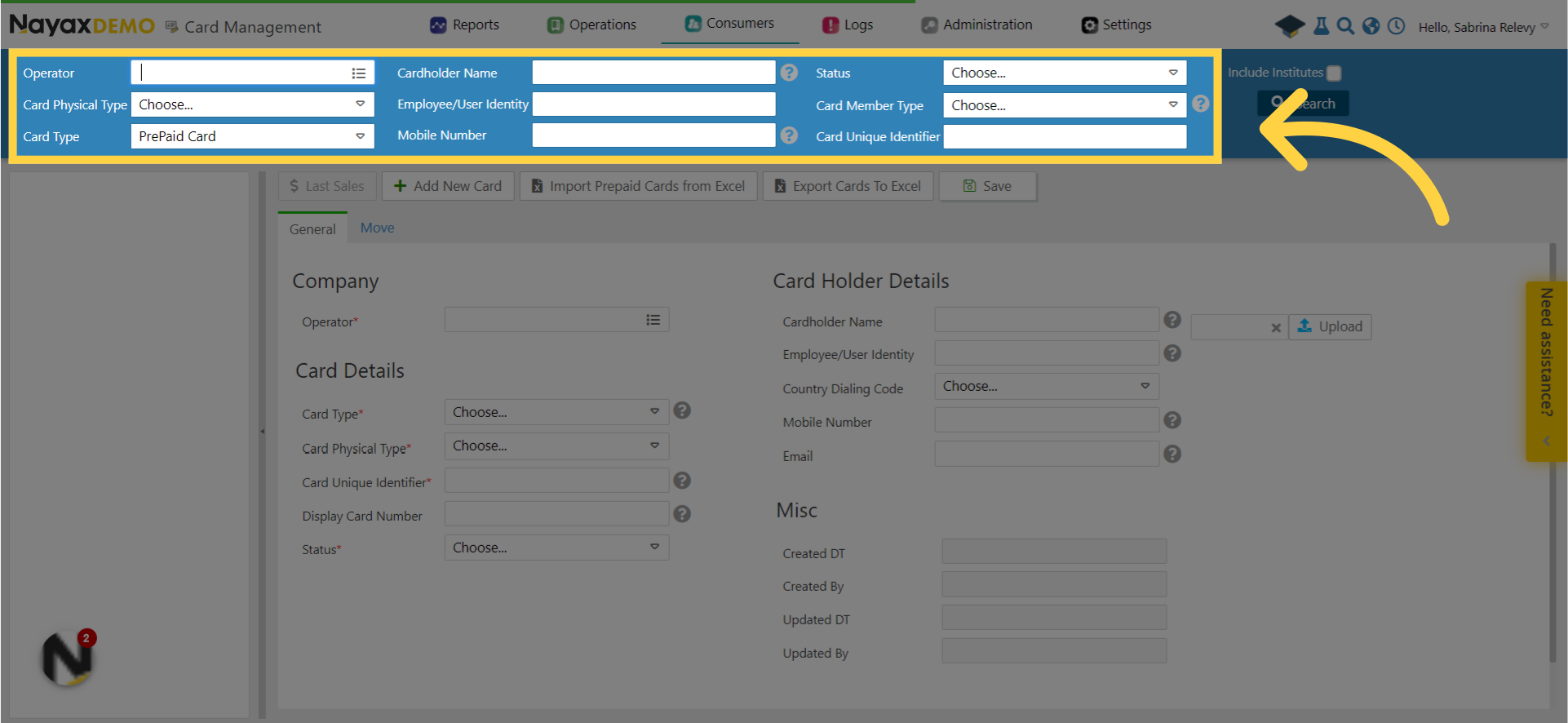The image size is (1568, 723).
Task: Open the Card Type filter dropdown showing PrePaid Card
Action: [x=252, y=136]
